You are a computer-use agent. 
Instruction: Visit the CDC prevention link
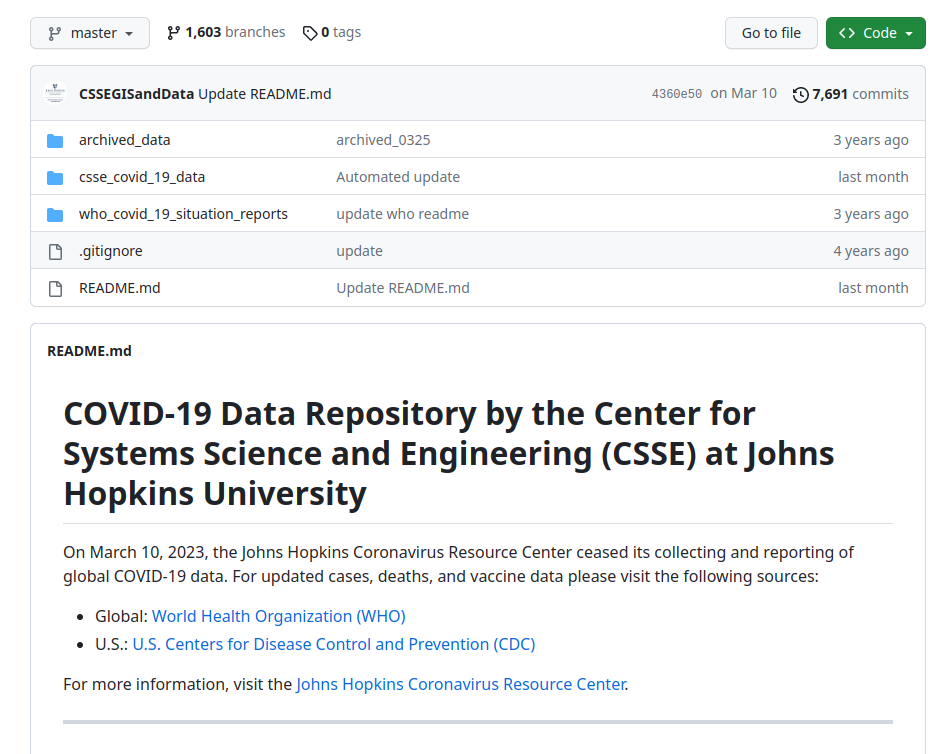point(333,644)
